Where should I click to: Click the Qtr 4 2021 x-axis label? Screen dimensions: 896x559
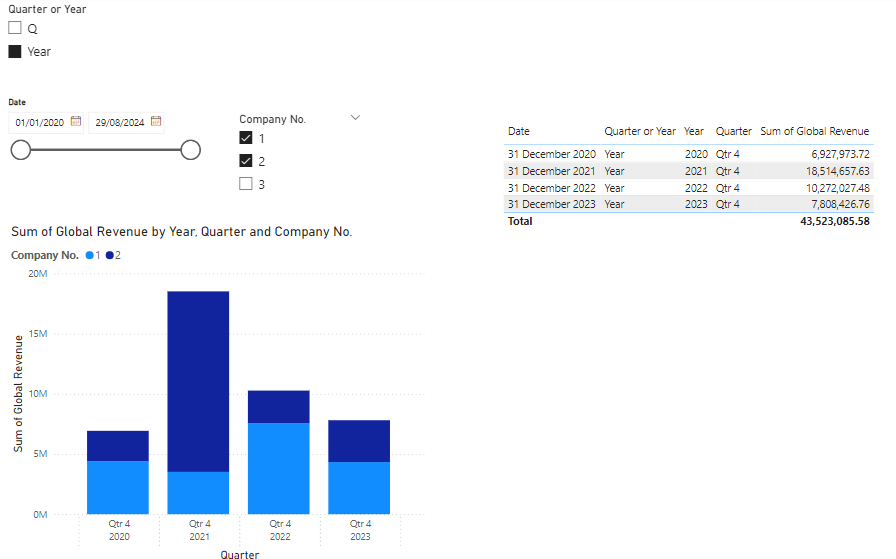199,530
